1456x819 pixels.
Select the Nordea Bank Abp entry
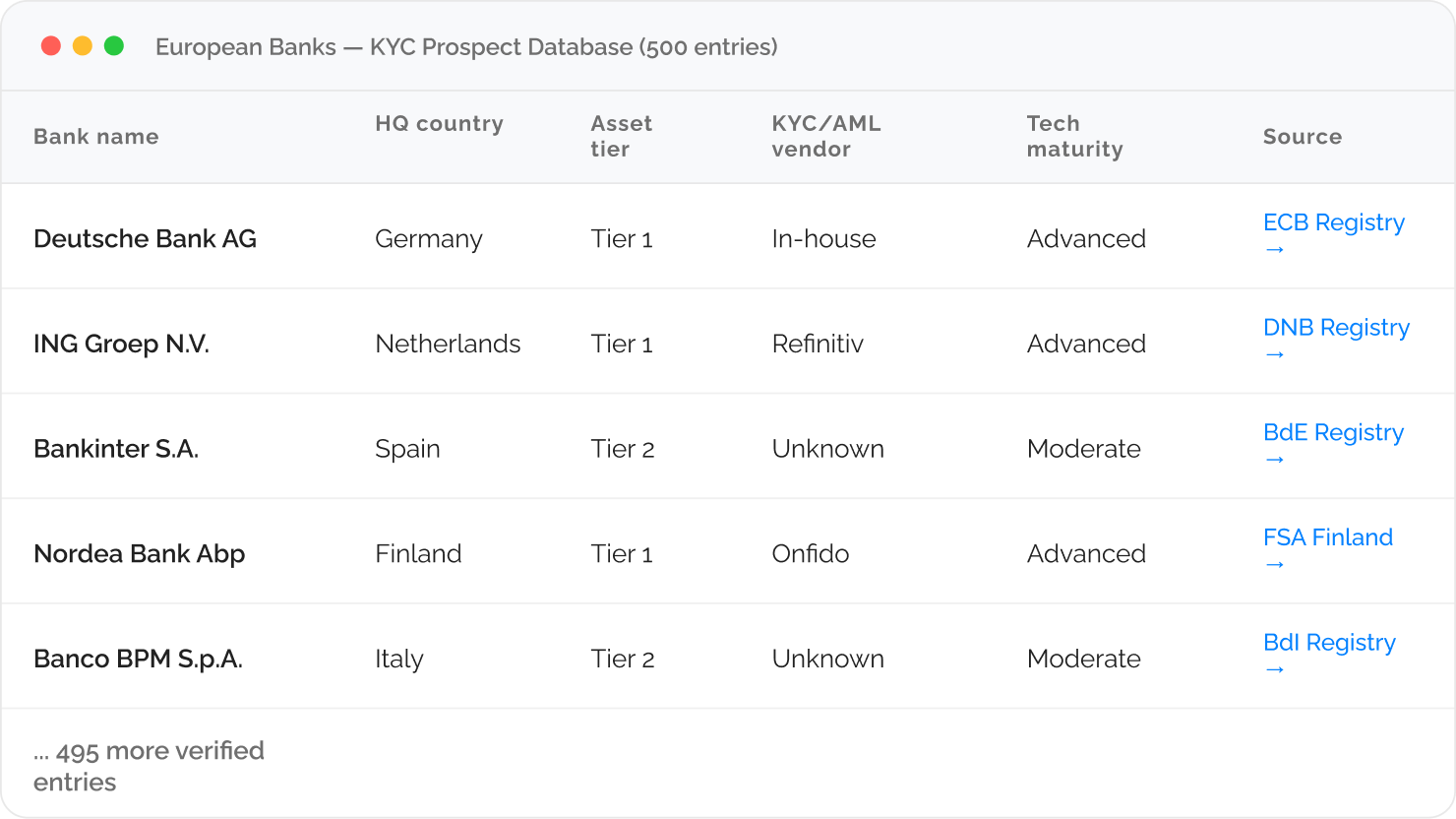pyautogui.click(x=139, y=554)
